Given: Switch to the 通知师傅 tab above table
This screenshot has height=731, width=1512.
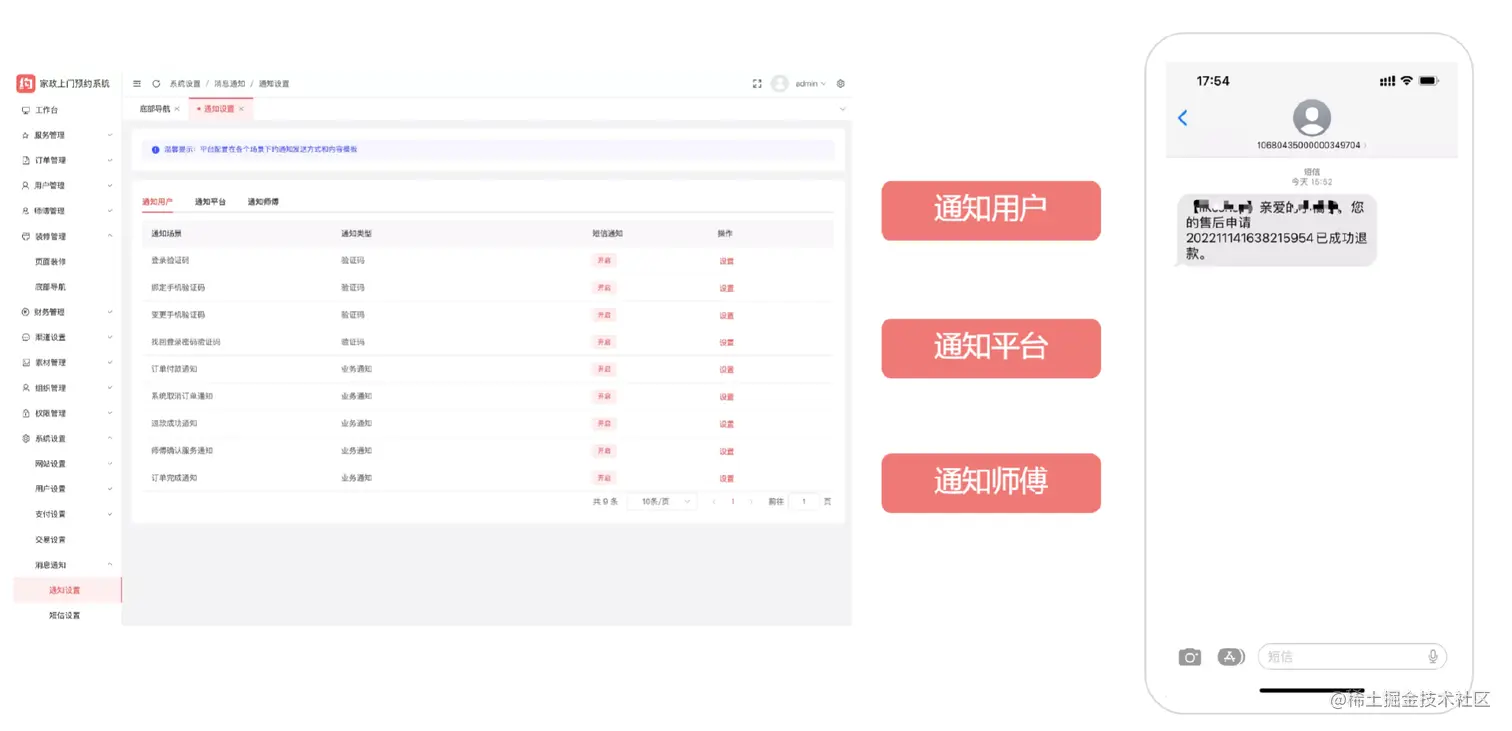Looking at the screenshot, I should pyautogui.click(x=263, y=202).
